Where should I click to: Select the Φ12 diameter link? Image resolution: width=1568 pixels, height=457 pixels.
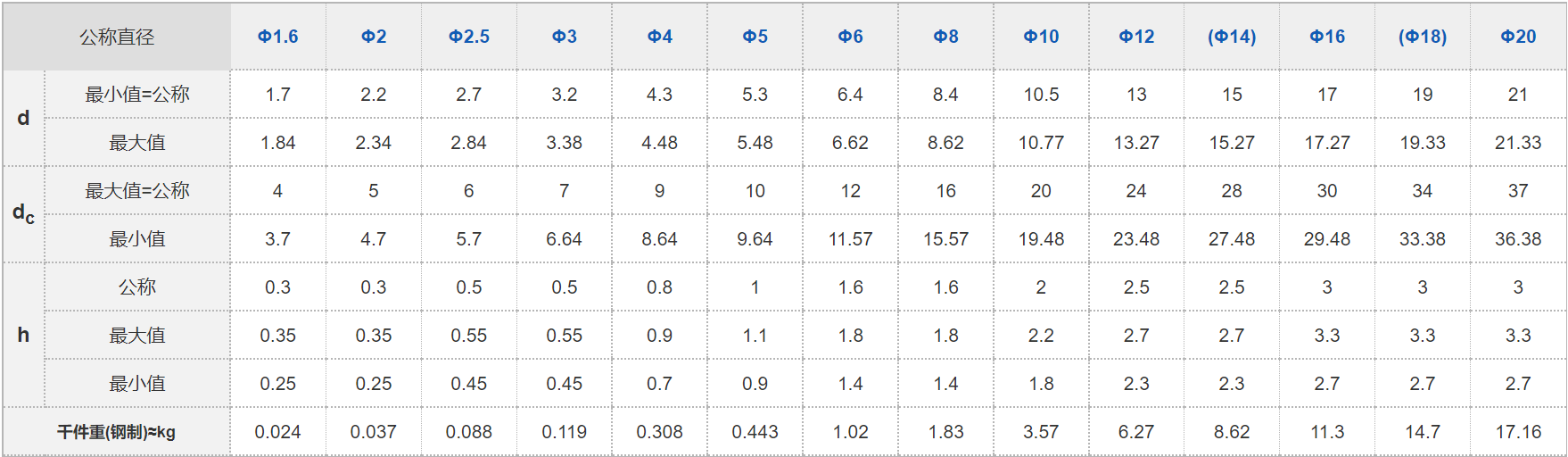point(1137,37)
